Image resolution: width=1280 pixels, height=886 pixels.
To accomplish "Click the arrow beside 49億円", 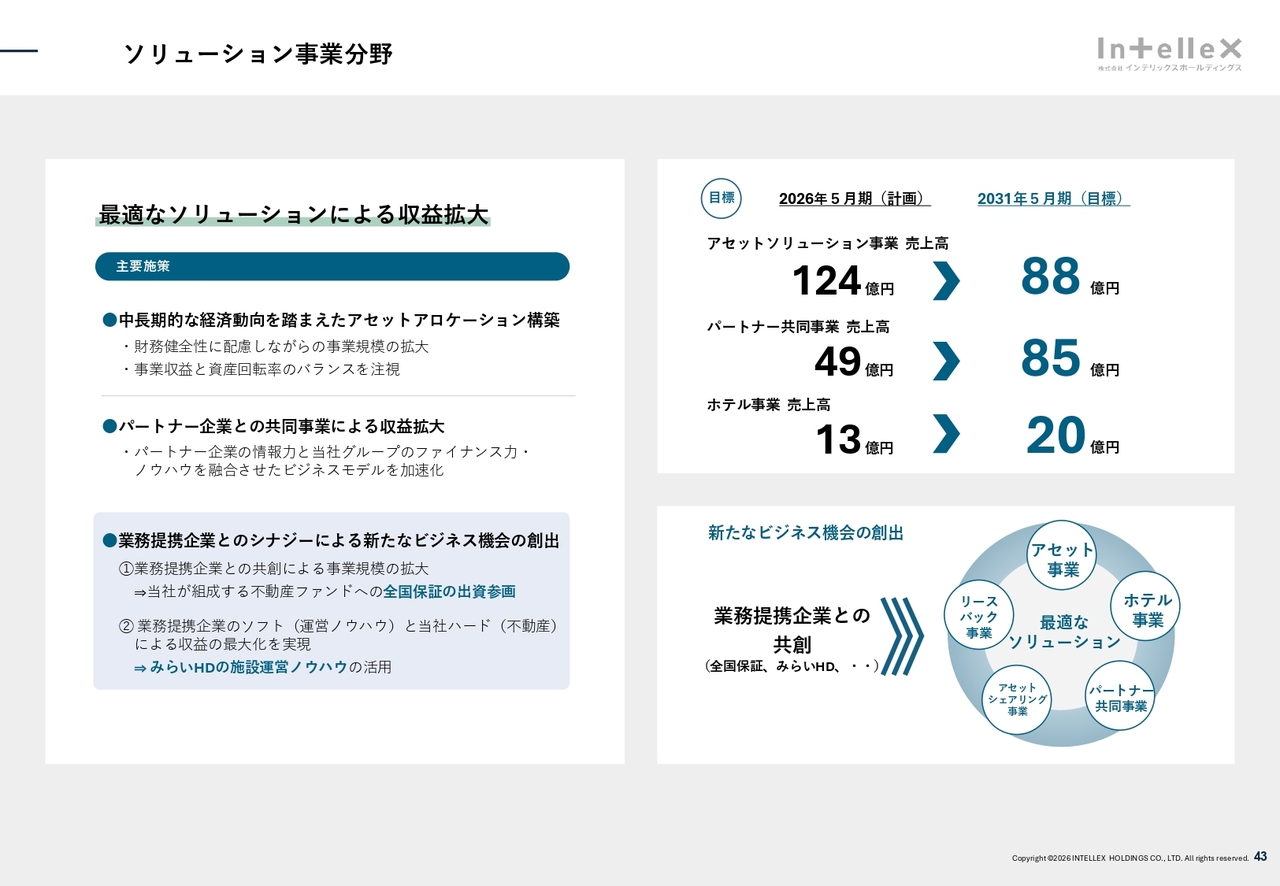I will tap(945, 361).
